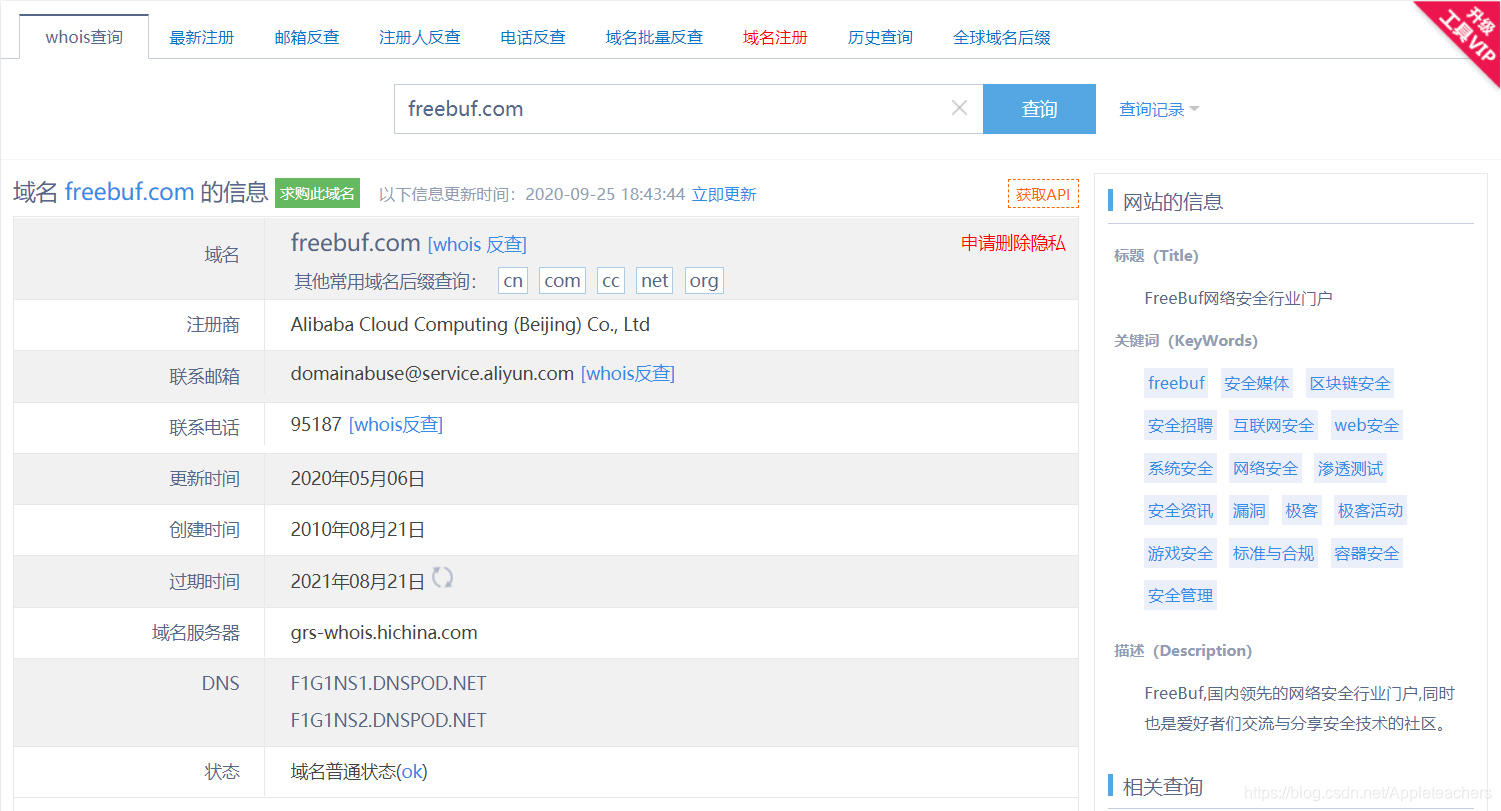Open the 邮箱反查 tab
This screenshot has height=811, width=1501.
pyautogui.click(x=307, y=37)
